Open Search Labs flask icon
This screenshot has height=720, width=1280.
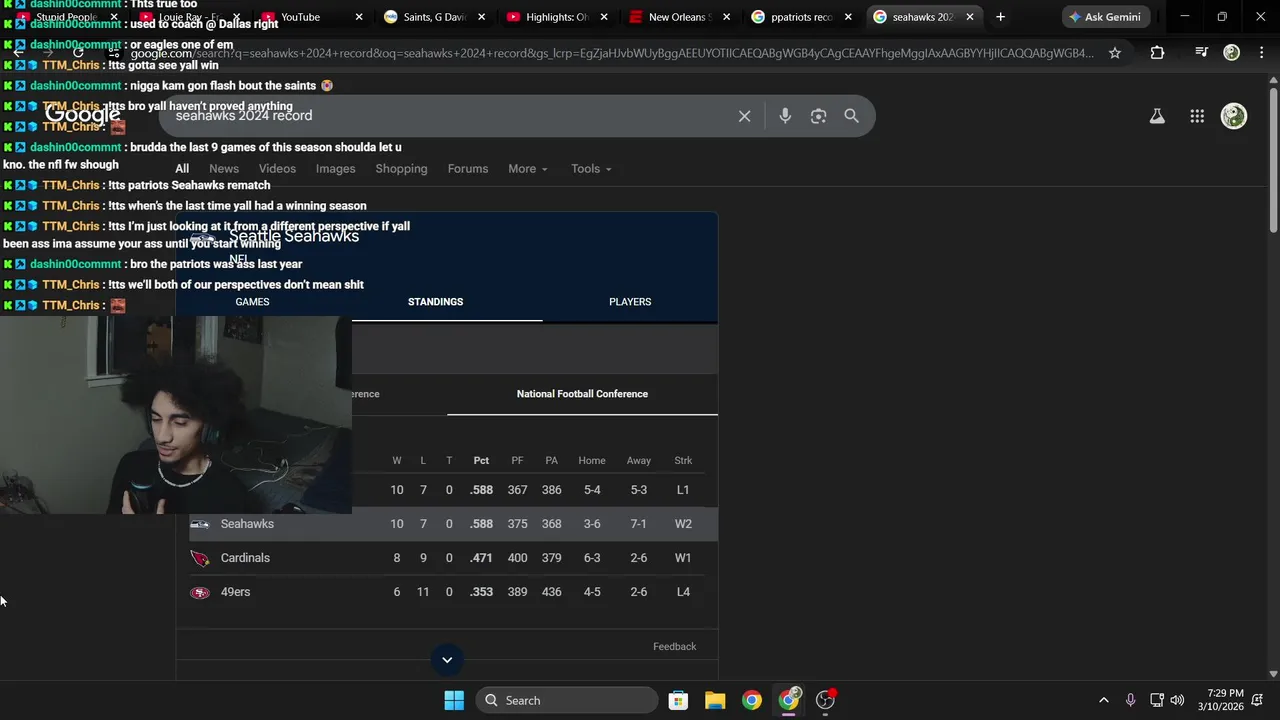(x=1157, y=116)
